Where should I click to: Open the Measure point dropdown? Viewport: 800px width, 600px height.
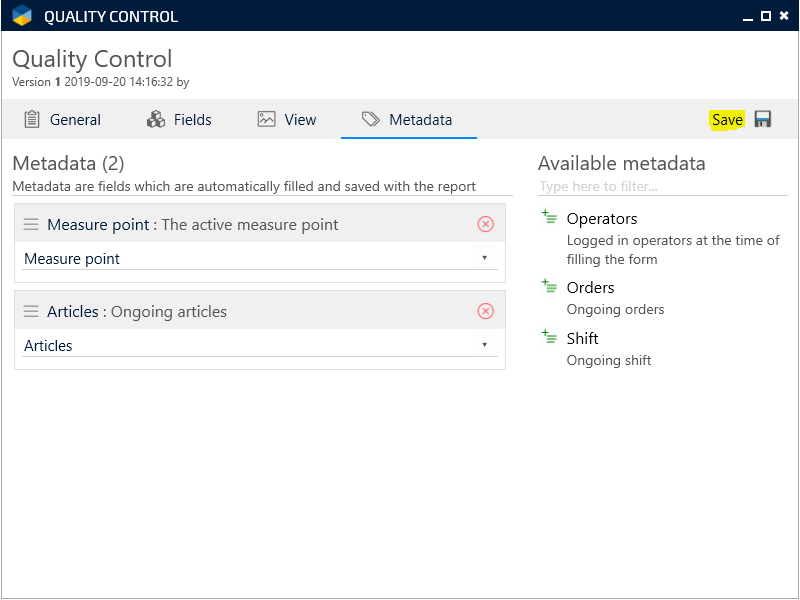click(484, 258)
